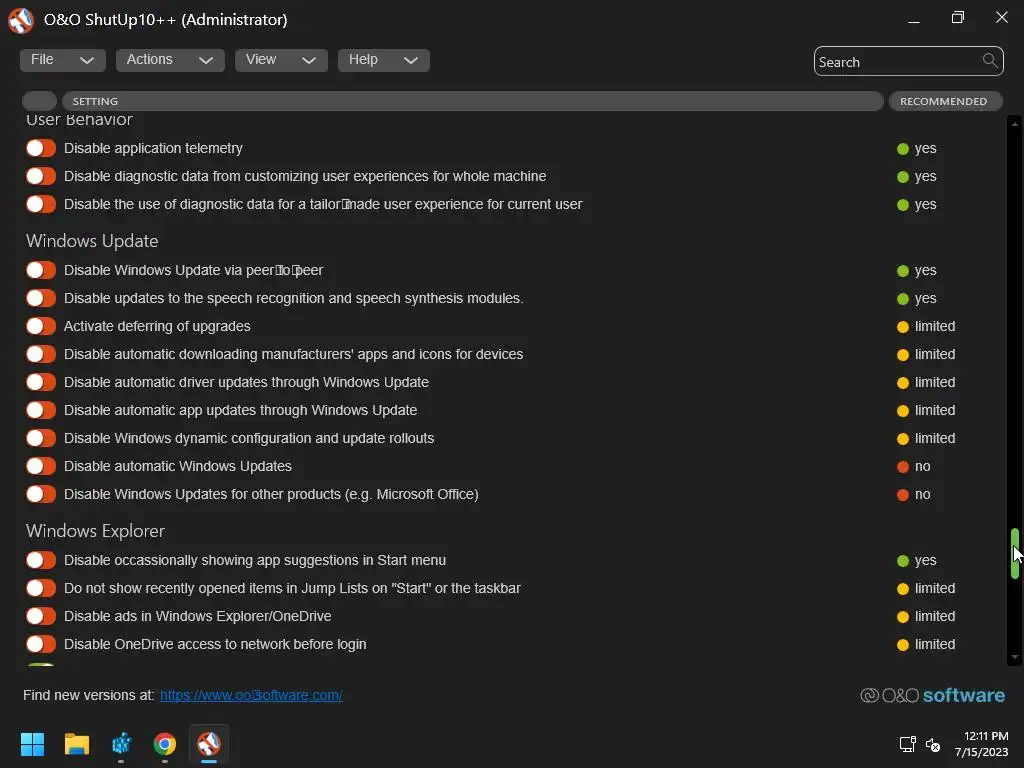Toggle Activate deferring of upgrades
The width and height of the screenshot is (1024, 768).
(40, 327)
